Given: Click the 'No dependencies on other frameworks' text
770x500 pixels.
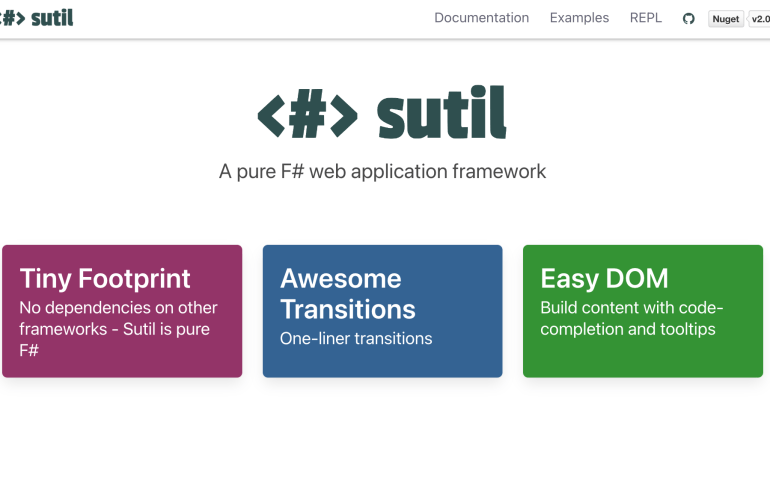Looking at the screenshot, I should point(118,318).
